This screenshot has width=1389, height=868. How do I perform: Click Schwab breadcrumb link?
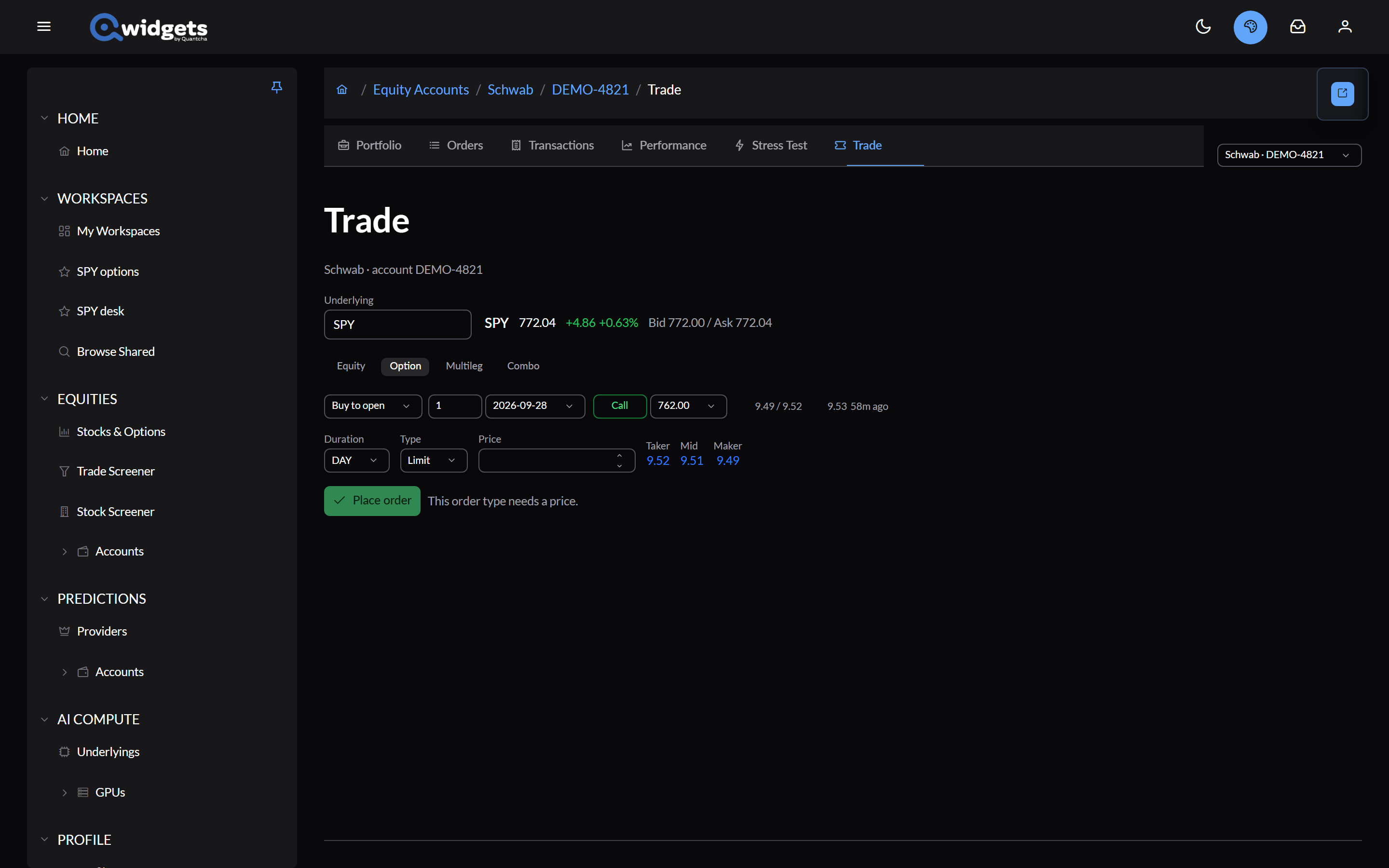(x=510, y=90)
